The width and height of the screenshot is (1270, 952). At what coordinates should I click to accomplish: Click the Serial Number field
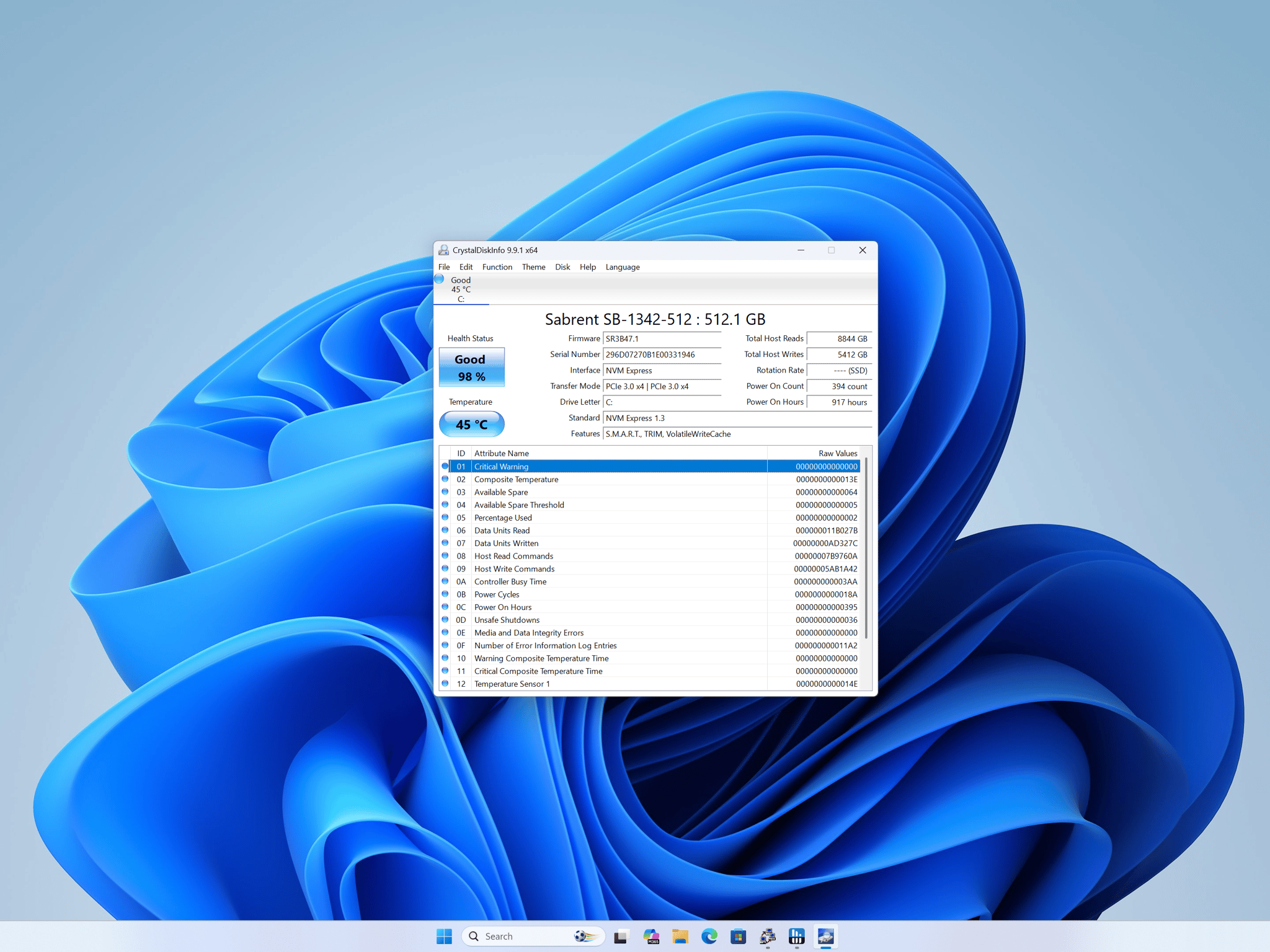pyautogui.click(x=662, y=355)
